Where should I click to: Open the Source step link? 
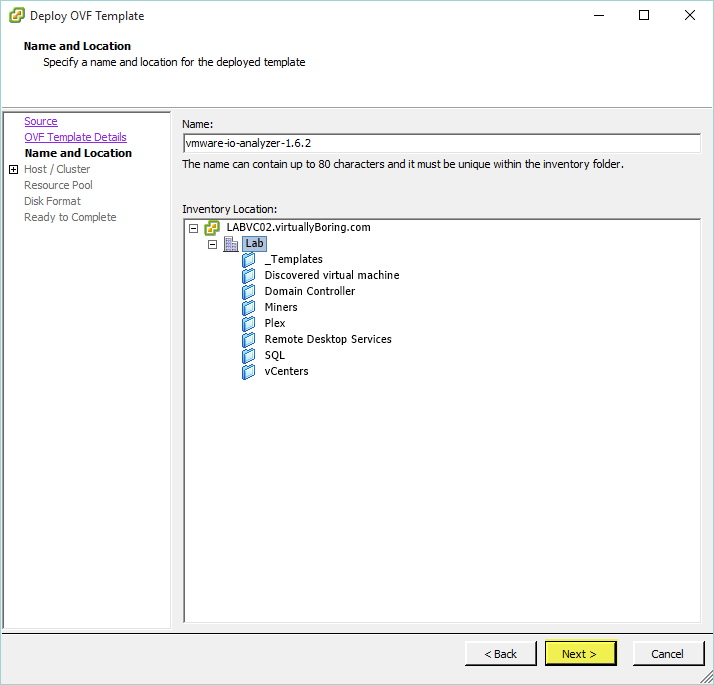pyautogui.click(x=41, y=121)
